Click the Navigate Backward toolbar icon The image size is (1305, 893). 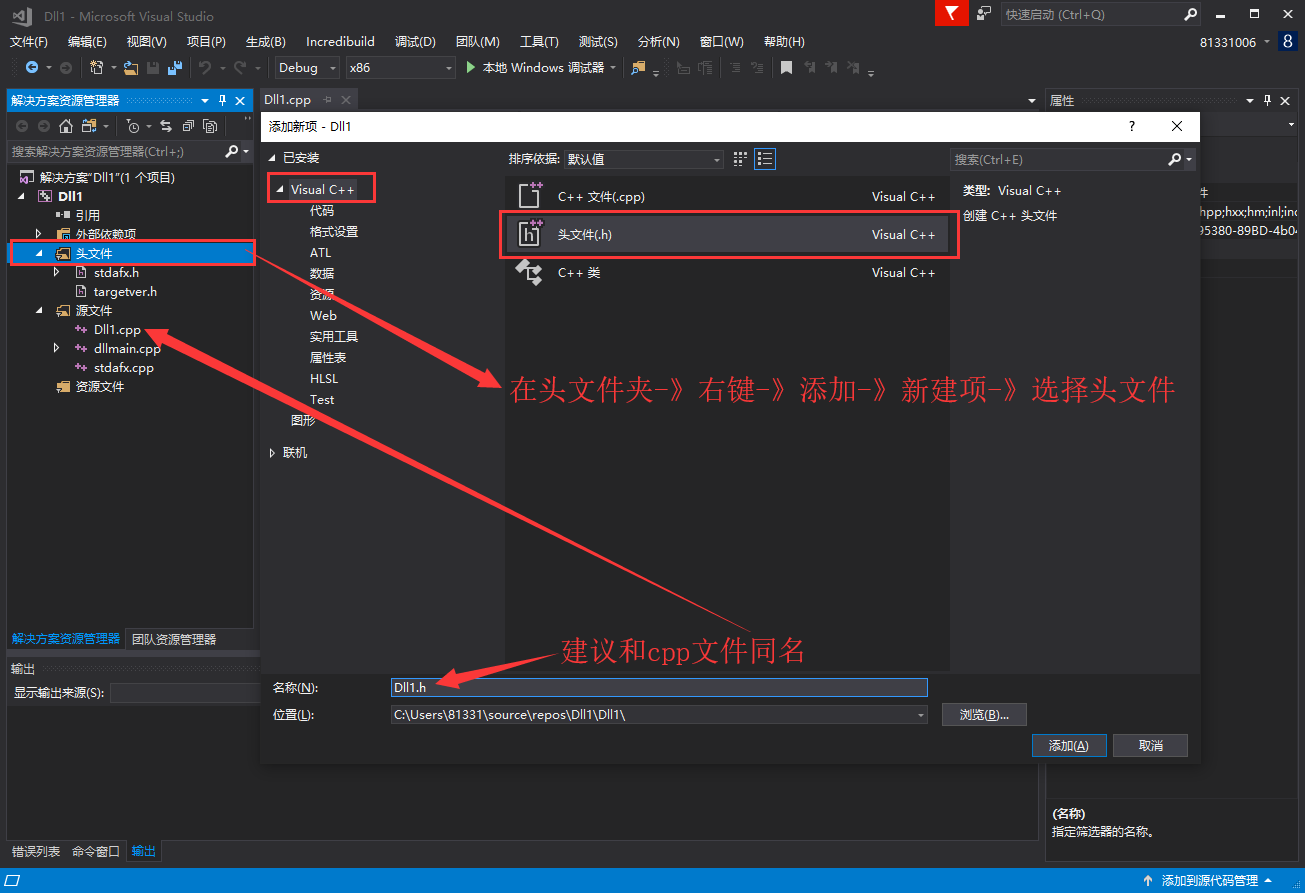[x=32, y=68]
